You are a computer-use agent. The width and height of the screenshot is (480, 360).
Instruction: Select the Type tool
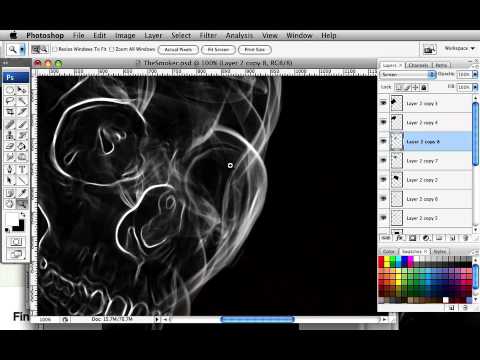pyautogui.click(x=22, y=169)
